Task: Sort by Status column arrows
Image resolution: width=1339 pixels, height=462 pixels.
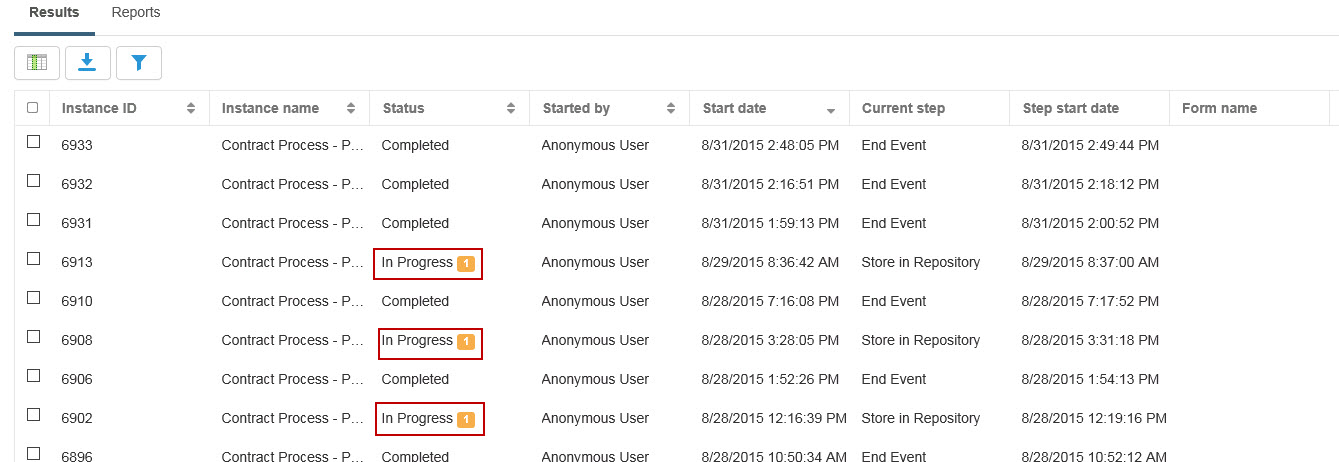Action: coord(510,108)
